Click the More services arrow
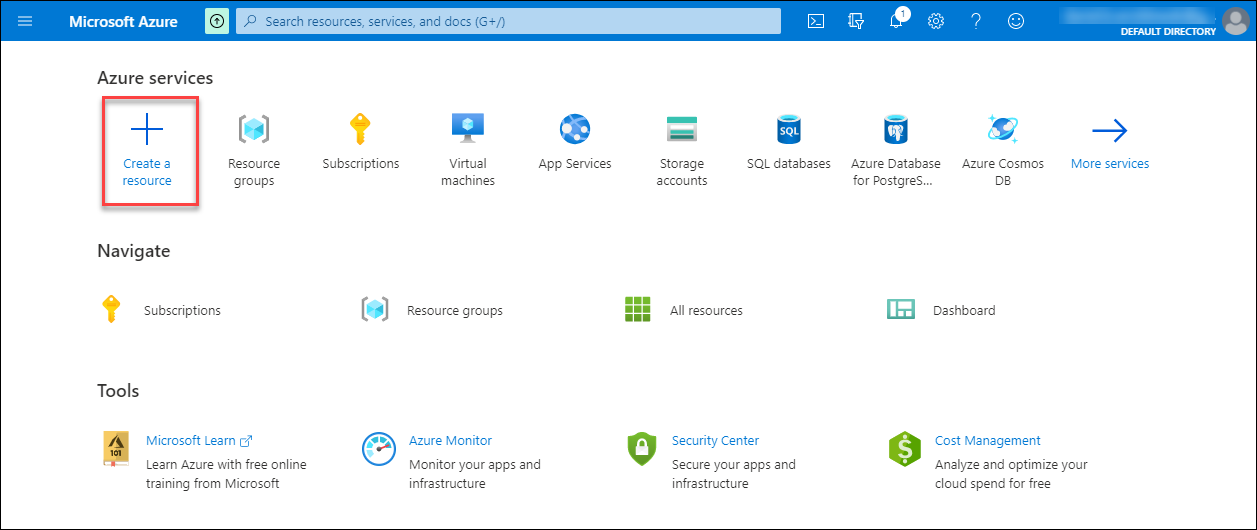This screenshot has width=1257, height=530. (1110, 130)
